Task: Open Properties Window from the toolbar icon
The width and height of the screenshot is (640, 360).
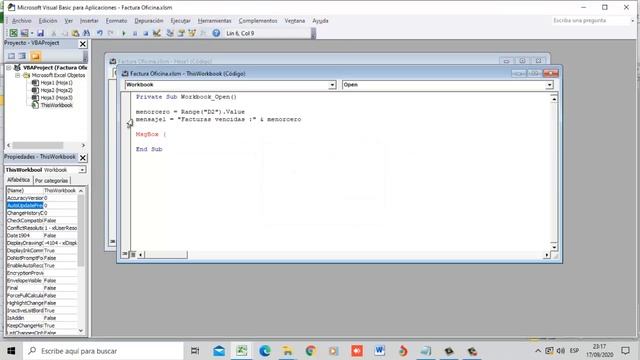Action: coord(181,33)
